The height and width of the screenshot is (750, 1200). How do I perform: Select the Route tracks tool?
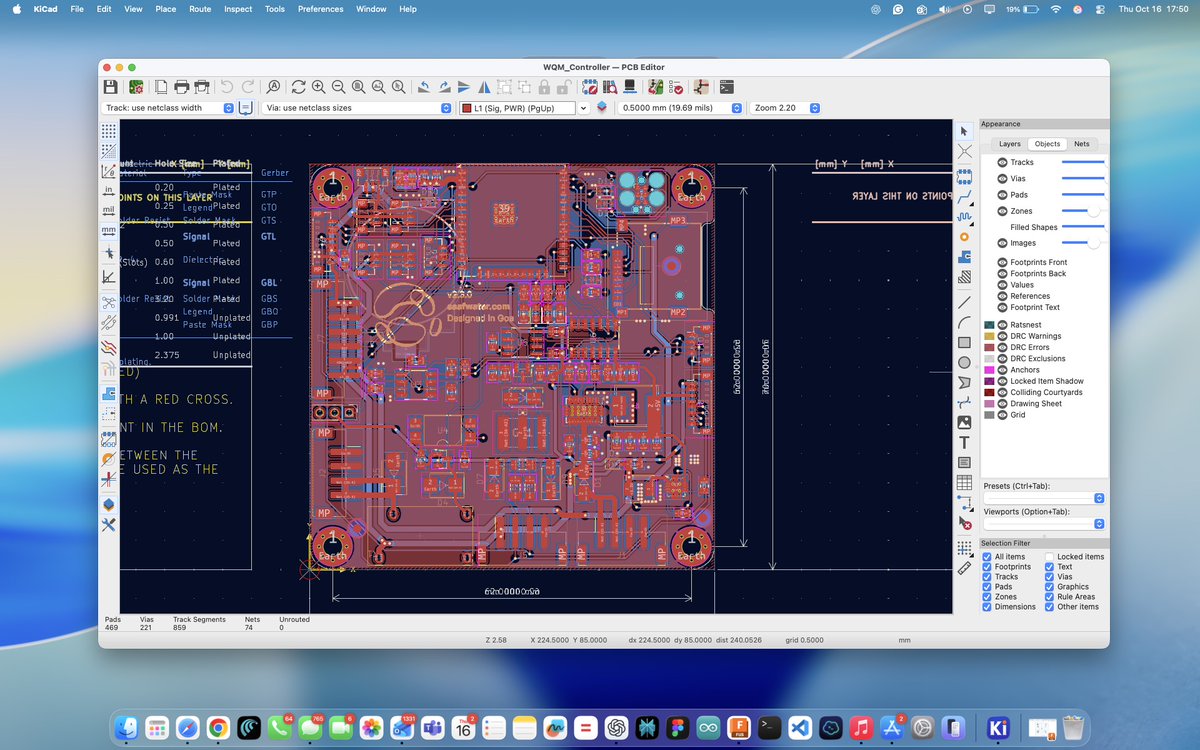tap(964, 197)
